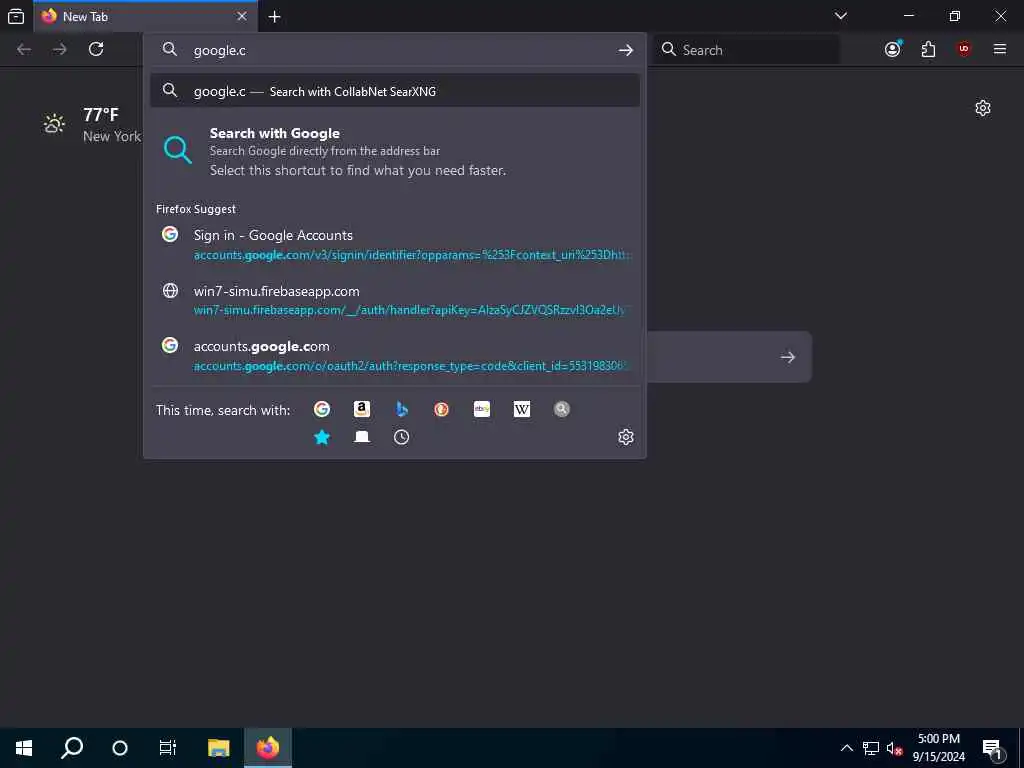Open a new tab with plus button
Viewport: 1024px width, 768px height.
275,17
